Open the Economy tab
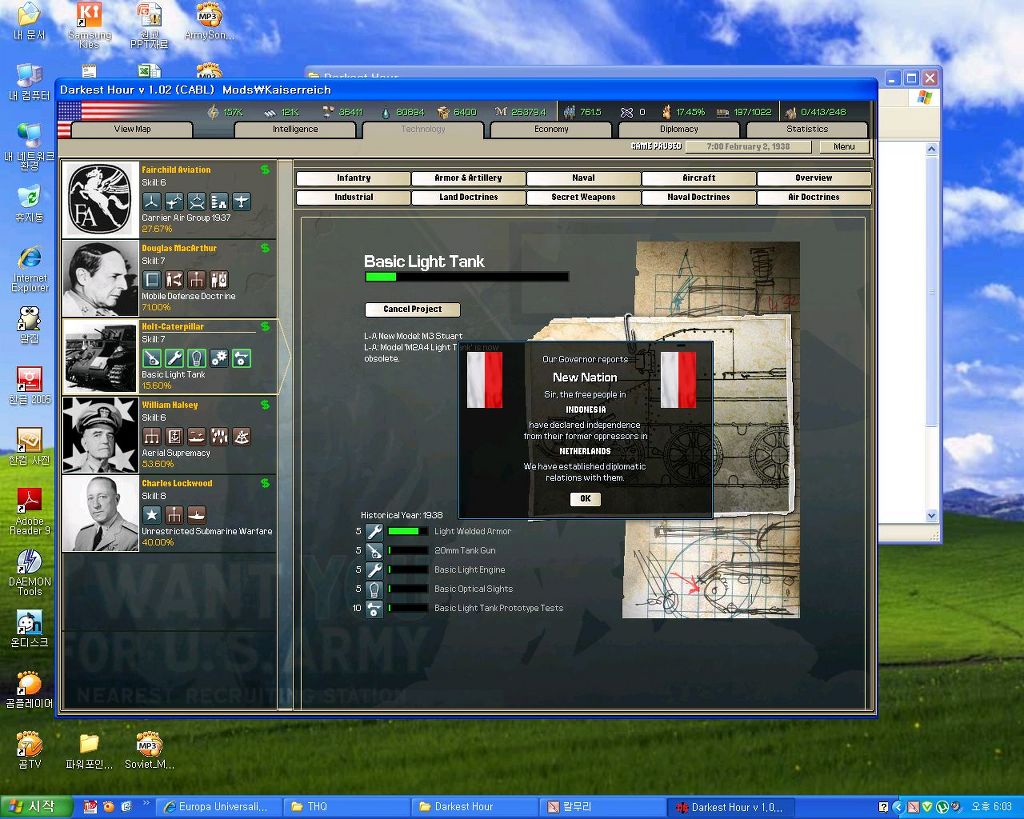This screenshot has height=819, width=1024. [x=551, y=129]
